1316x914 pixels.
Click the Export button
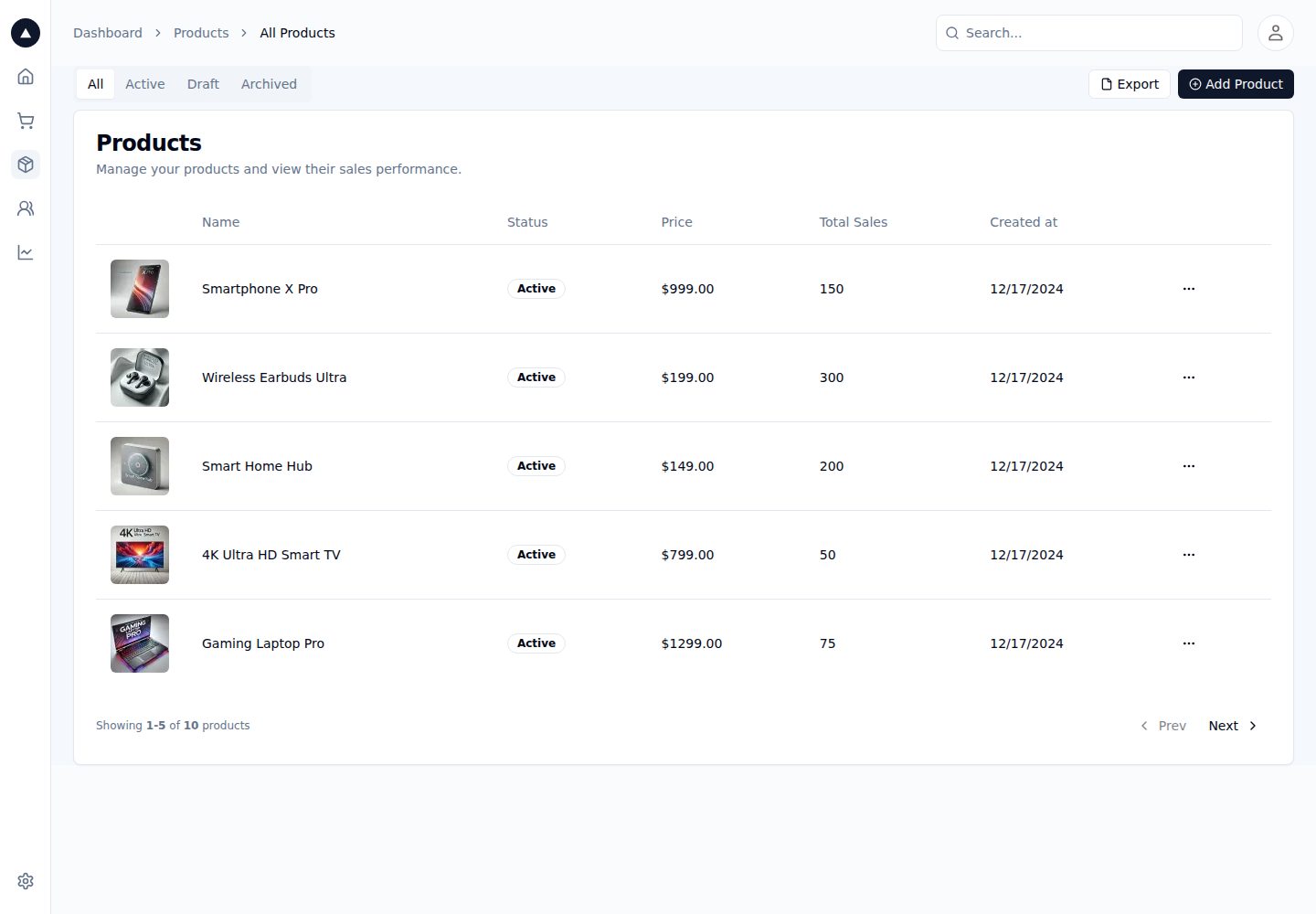[x=1130, y=84]
